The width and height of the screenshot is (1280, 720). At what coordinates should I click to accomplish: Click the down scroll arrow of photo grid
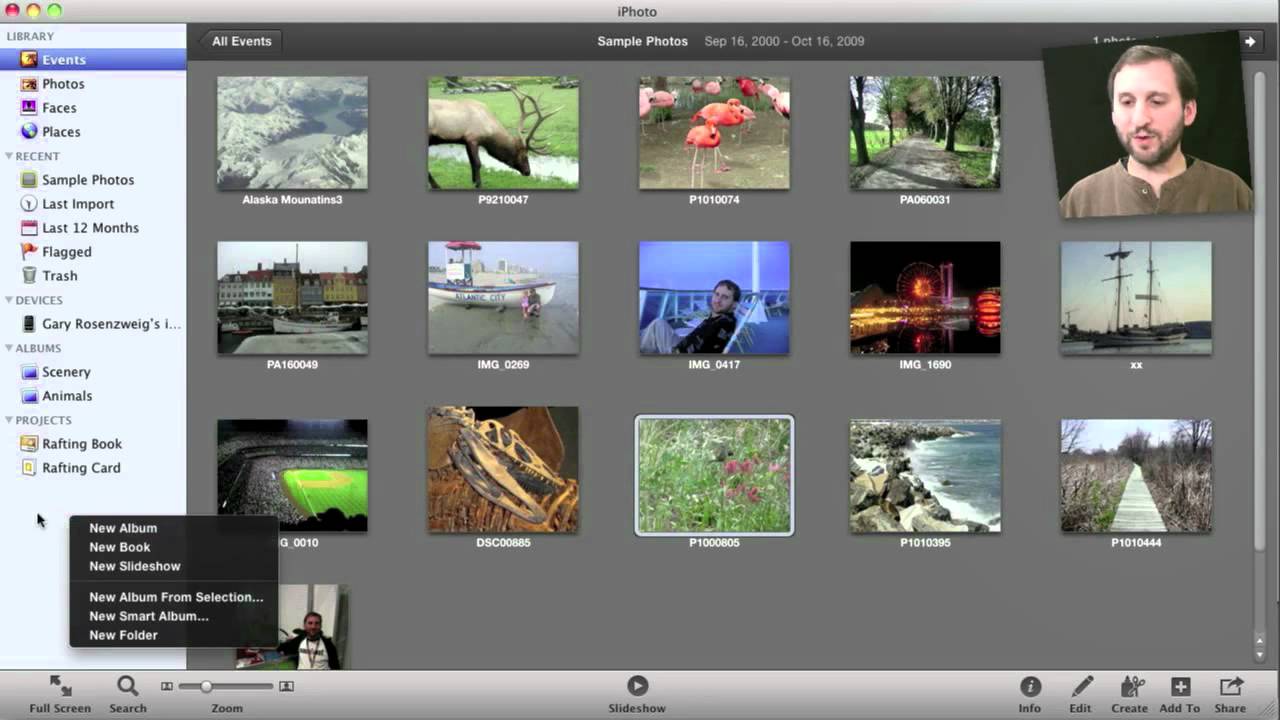pos(1259,654)
